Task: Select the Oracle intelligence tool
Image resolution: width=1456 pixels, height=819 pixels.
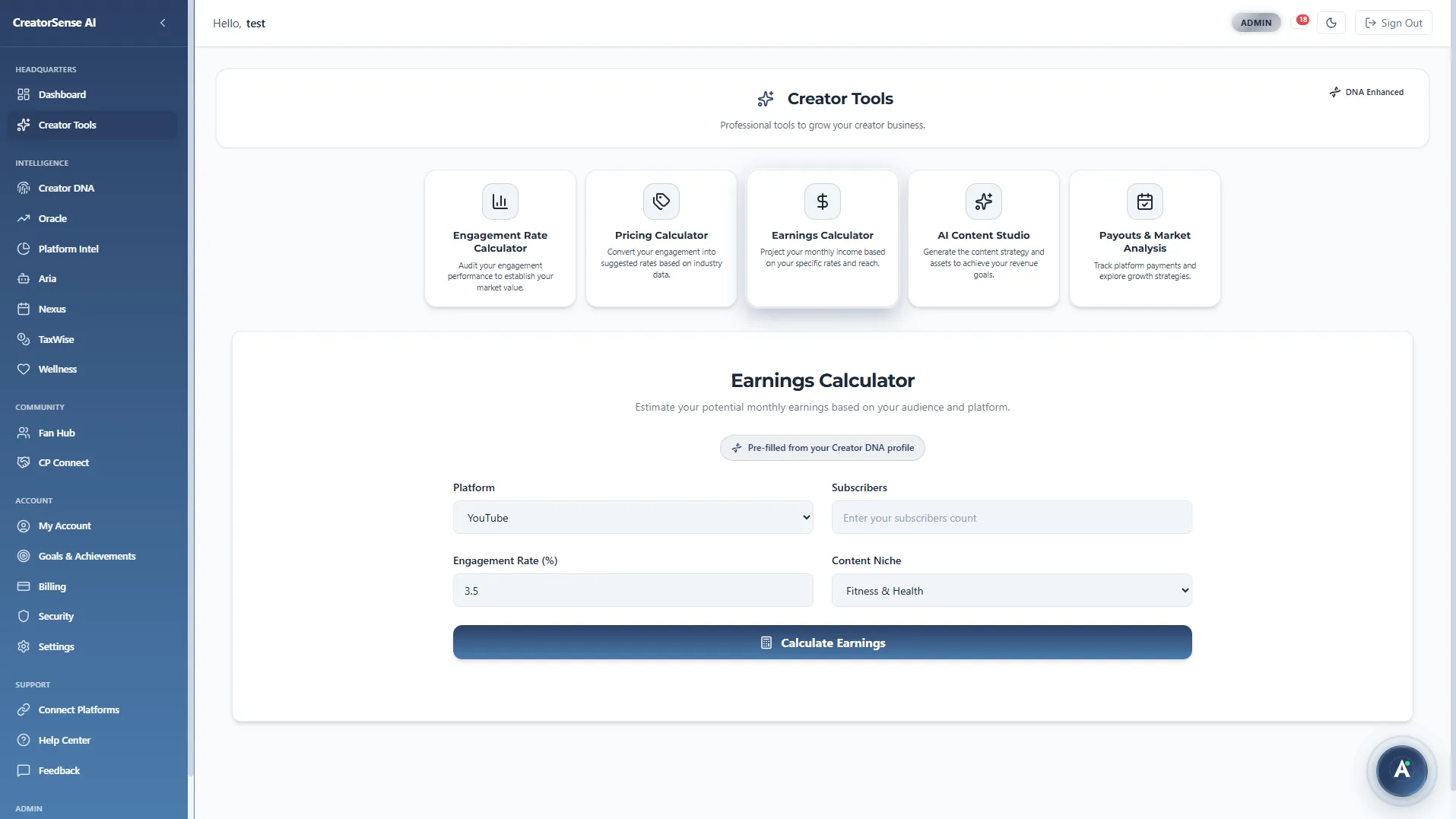Action: [x=52, y=218]
